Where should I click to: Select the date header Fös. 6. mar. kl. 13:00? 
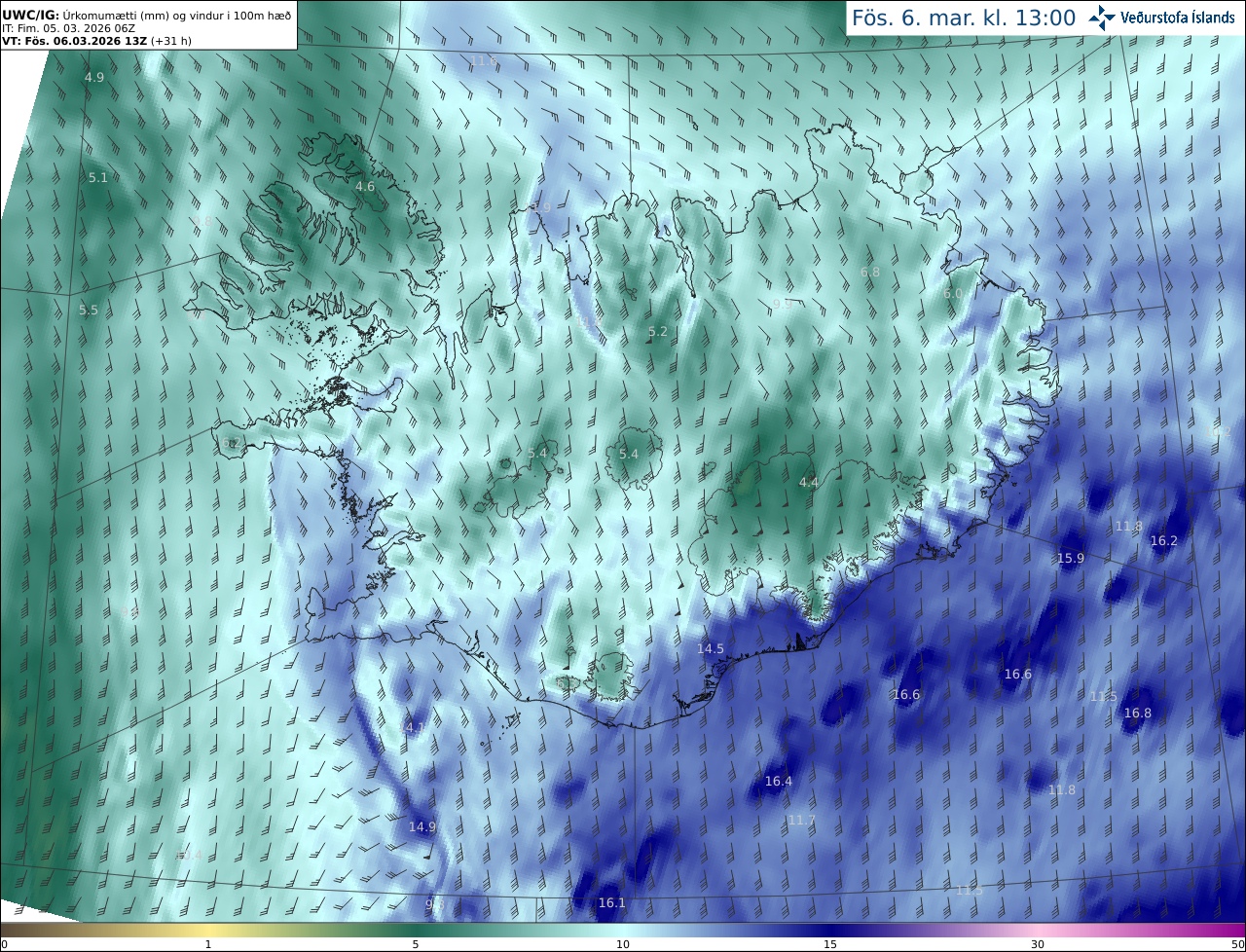[964, 18]
